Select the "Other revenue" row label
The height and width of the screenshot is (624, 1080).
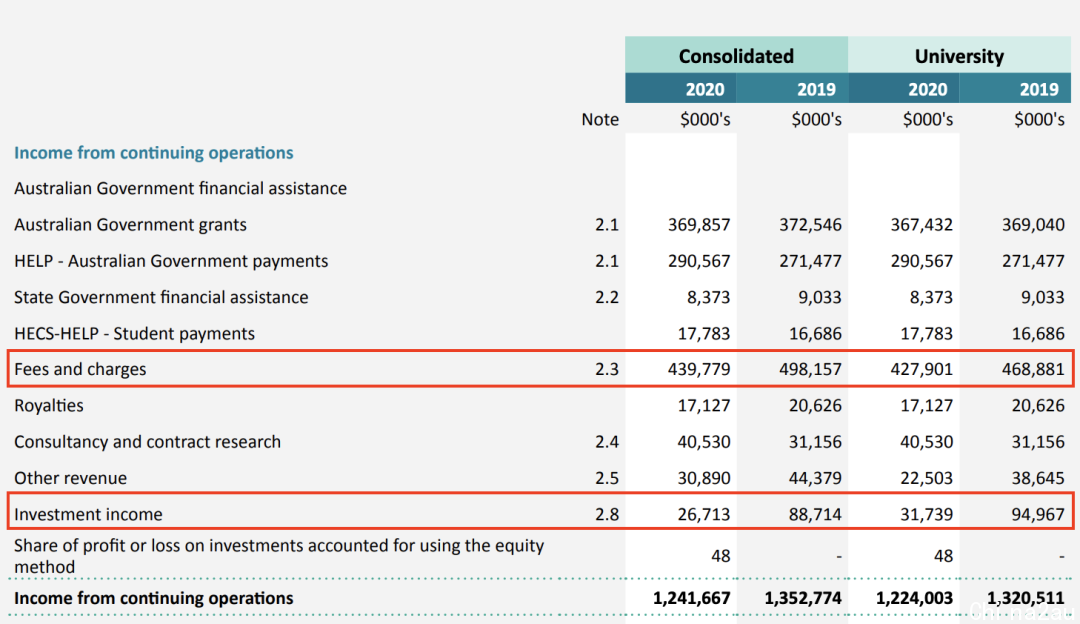(x=70, y=478)
